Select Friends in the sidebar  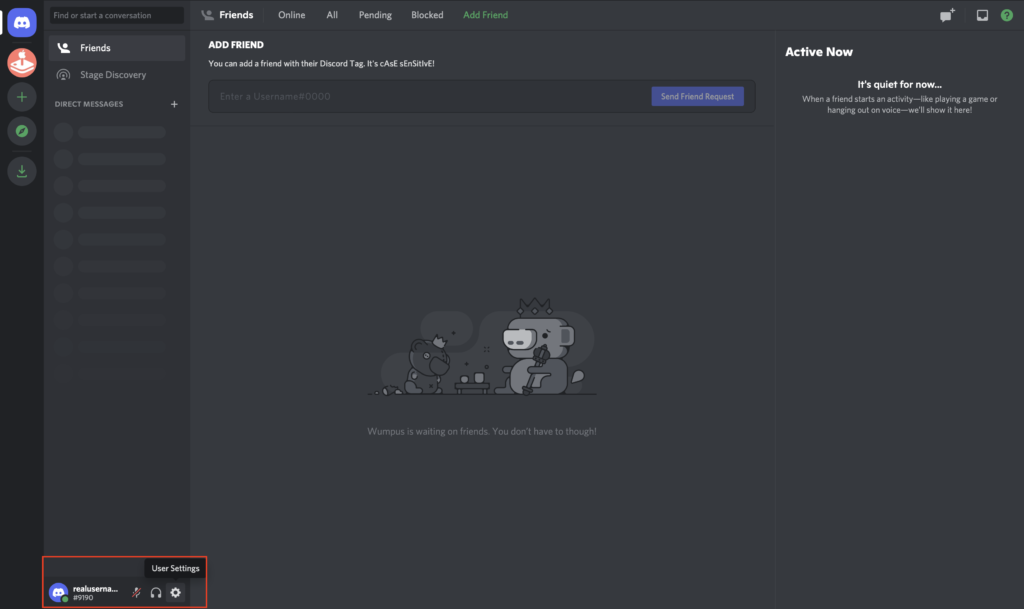click(117, 48)
